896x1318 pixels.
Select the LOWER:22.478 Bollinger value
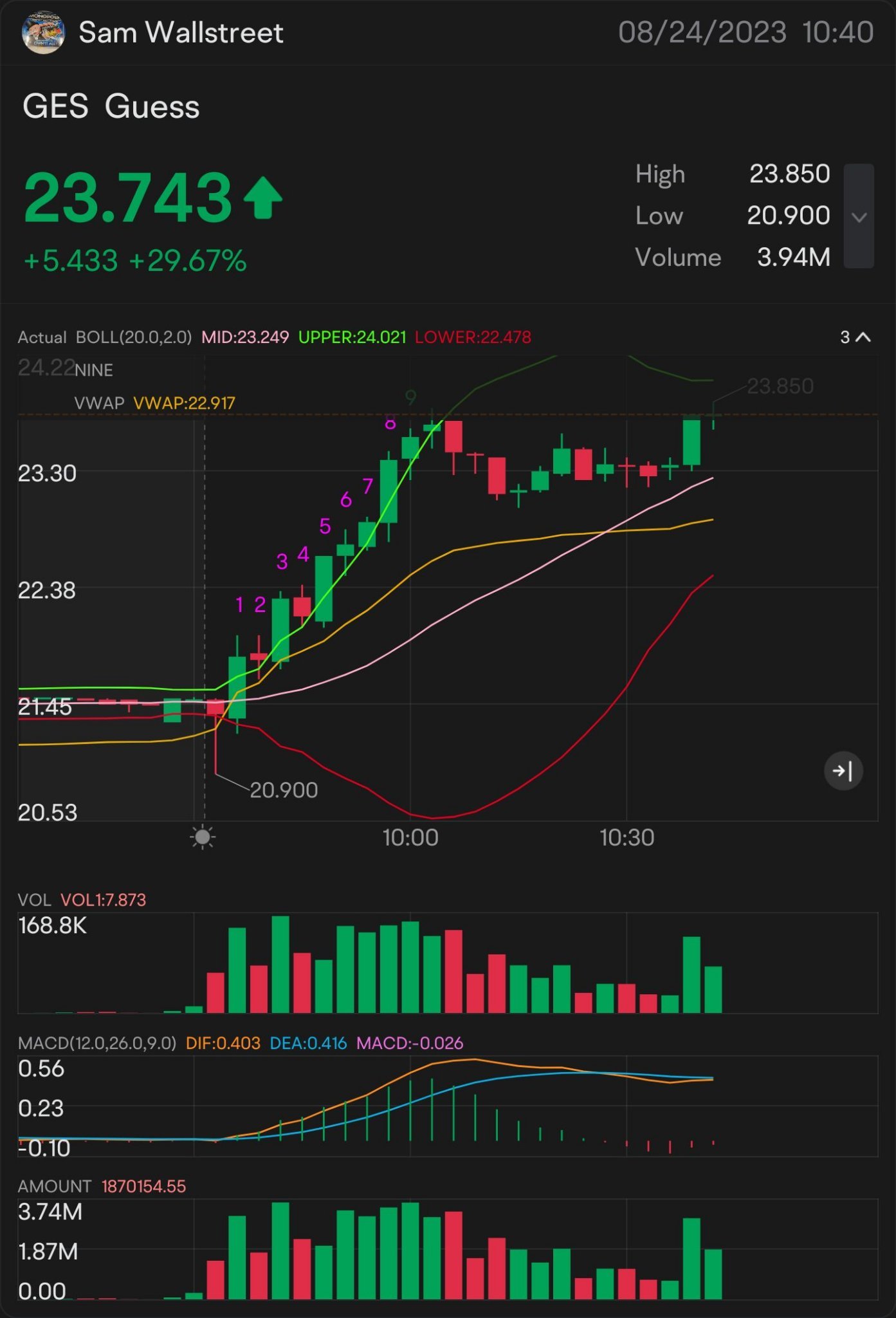click(x=473, y=337)
